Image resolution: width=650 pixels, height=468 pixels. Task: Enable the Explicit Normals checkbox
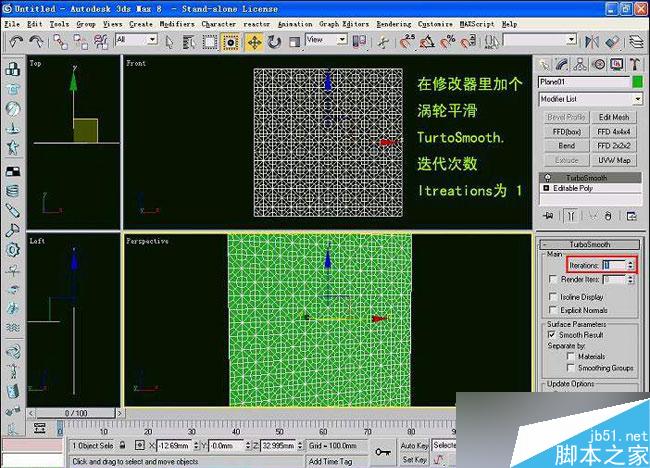(x=553, y=310)
